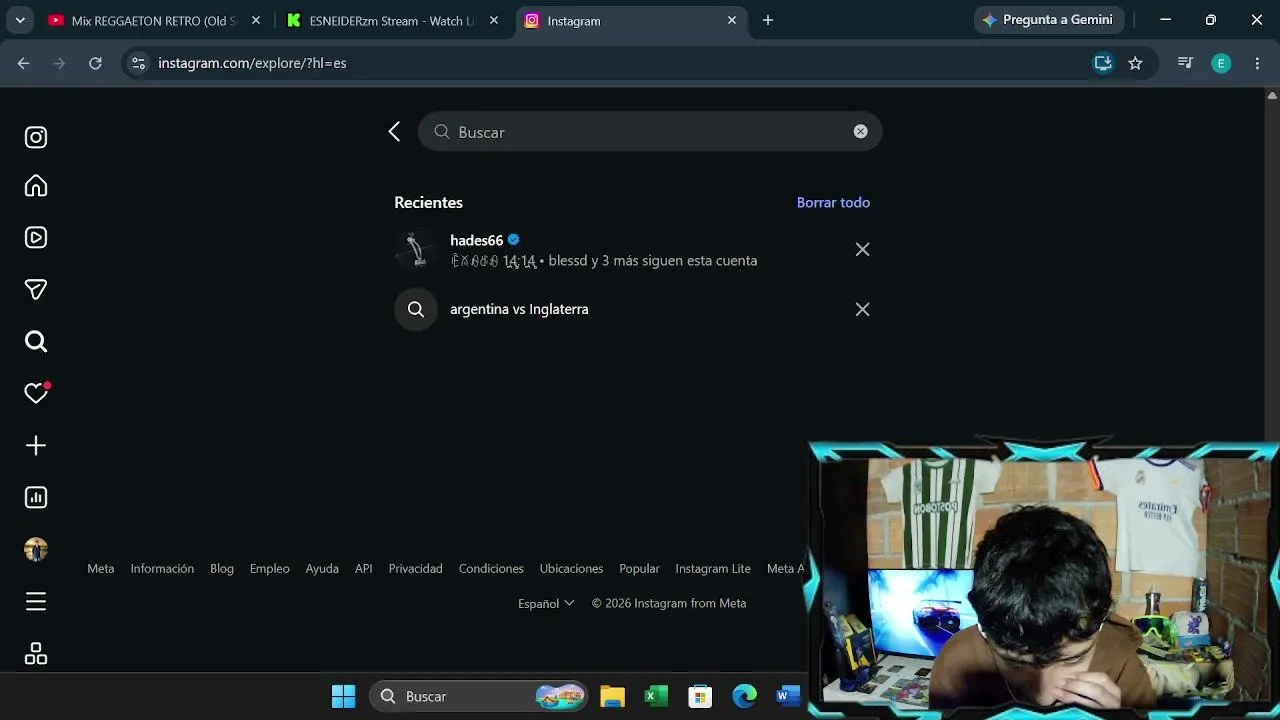This screenshot has height=720, width=1280.
Task: Open the hades66 account result
Action: coord(632,250)
